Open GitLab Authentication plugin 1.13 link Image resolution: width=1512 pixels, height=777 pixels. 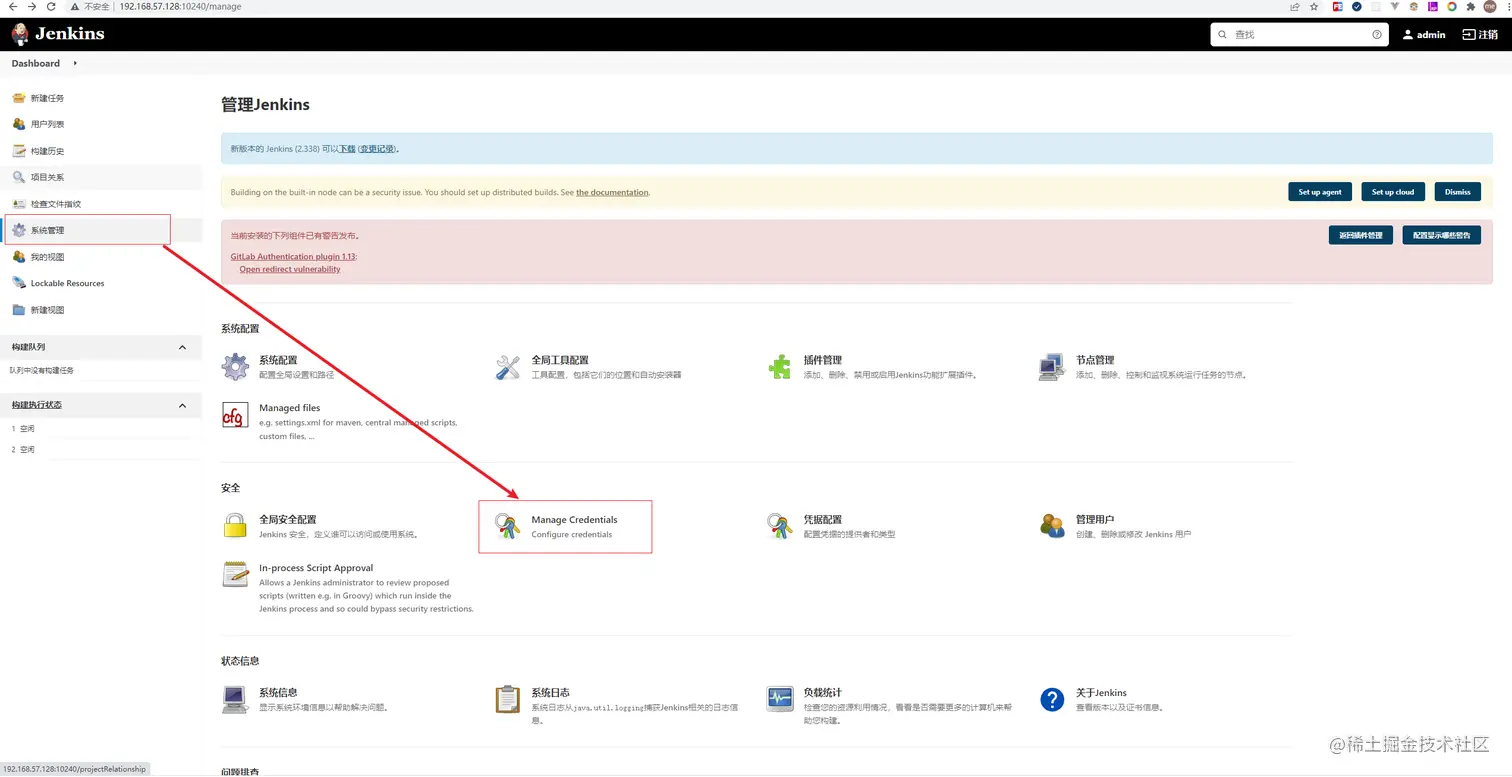click(293, 256)
